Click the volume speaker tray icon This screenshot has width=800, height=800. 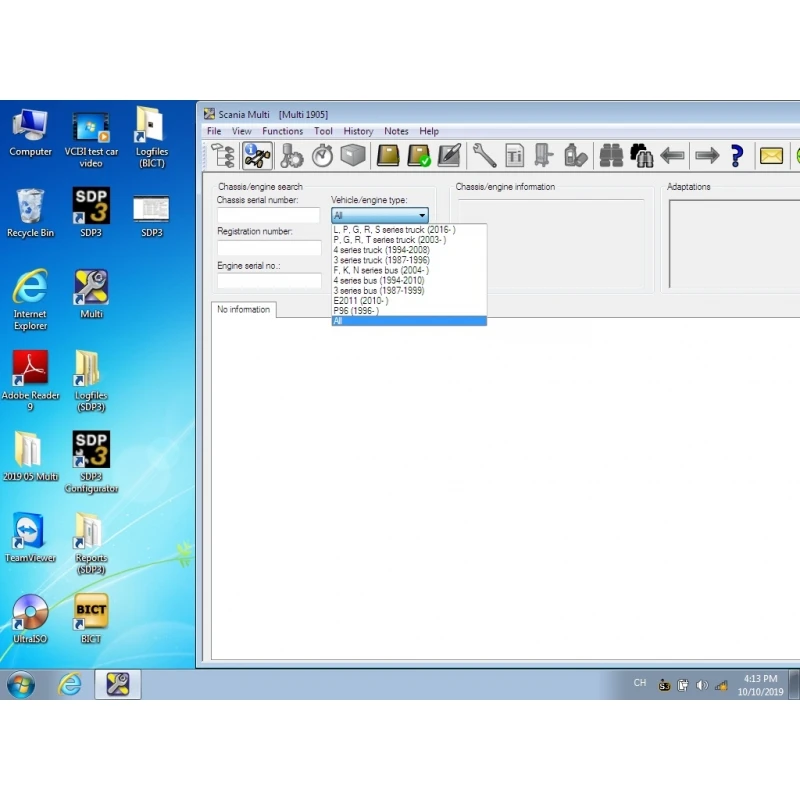coord(702,685)
